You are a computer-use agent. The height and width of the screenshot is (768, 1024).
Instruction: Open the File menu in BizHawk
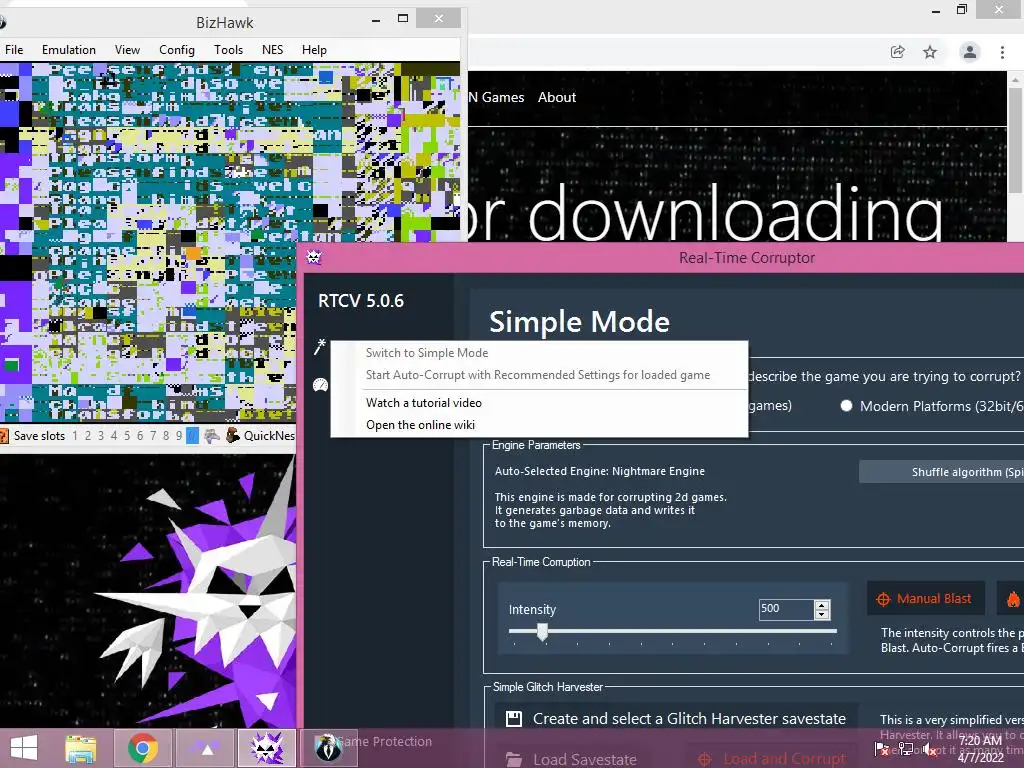(x=14, y=50)
